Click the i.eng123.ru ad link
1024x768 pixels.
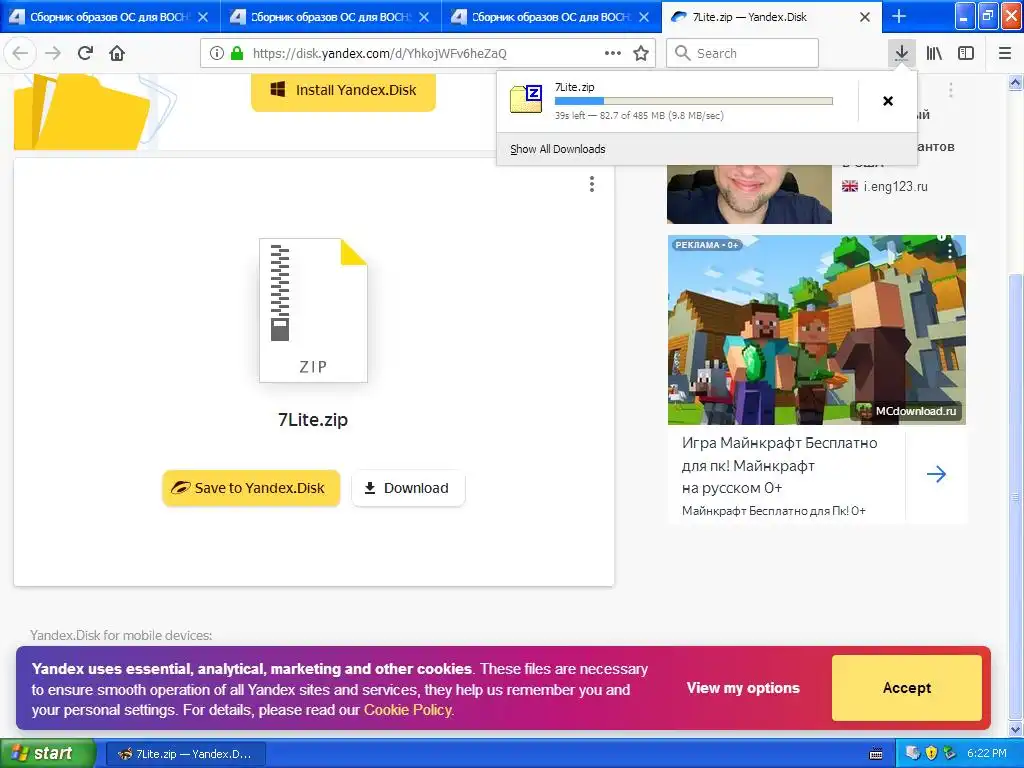895,186
